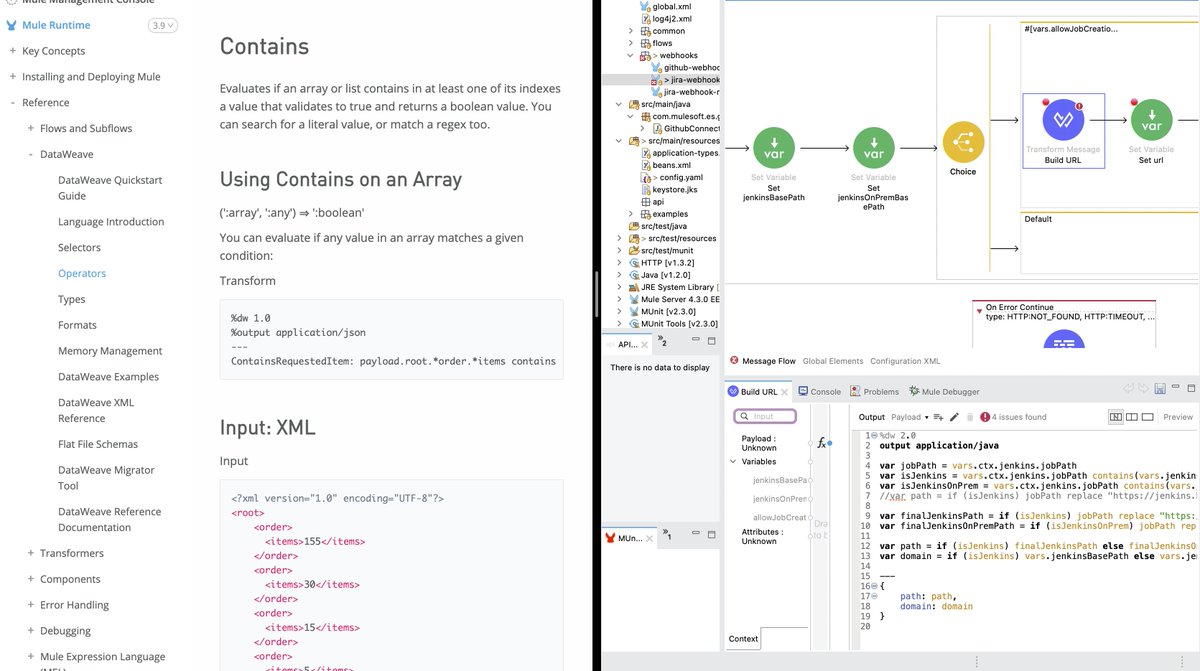Collapse the webhooks folder in Package Explorer
1200x671 pixels.
coord(631,56)
